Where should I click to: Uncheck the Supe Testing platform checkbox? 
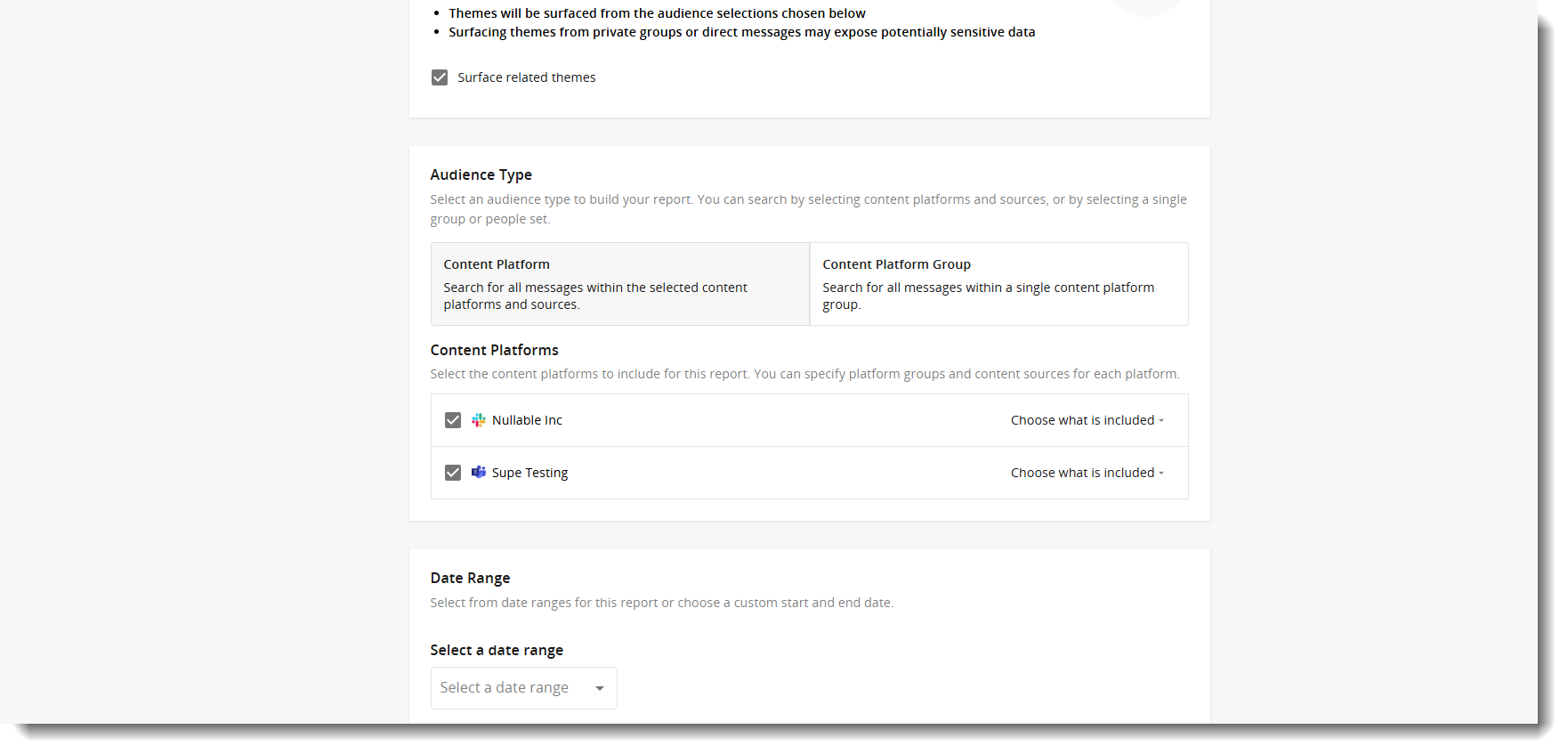tap(453, 473)
